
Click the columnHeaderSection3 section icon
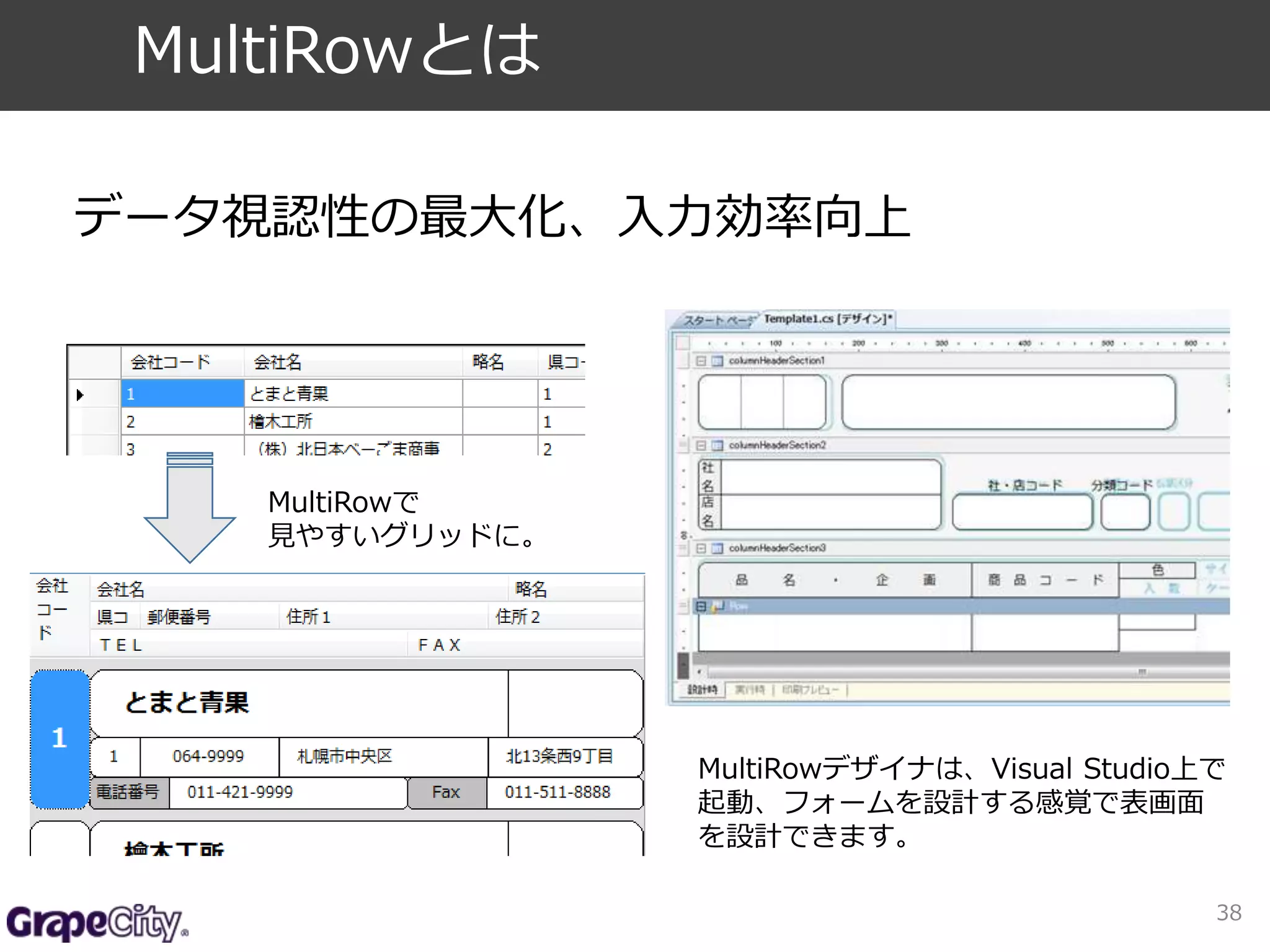717,548
